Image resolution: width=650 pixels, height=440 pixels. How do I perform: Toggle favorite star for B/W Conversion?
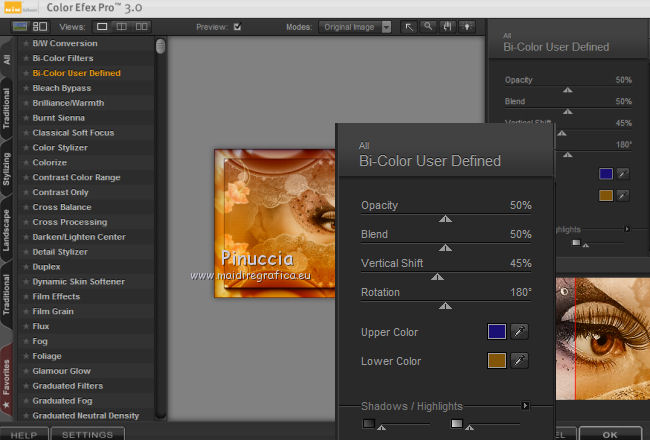[26, 43]
